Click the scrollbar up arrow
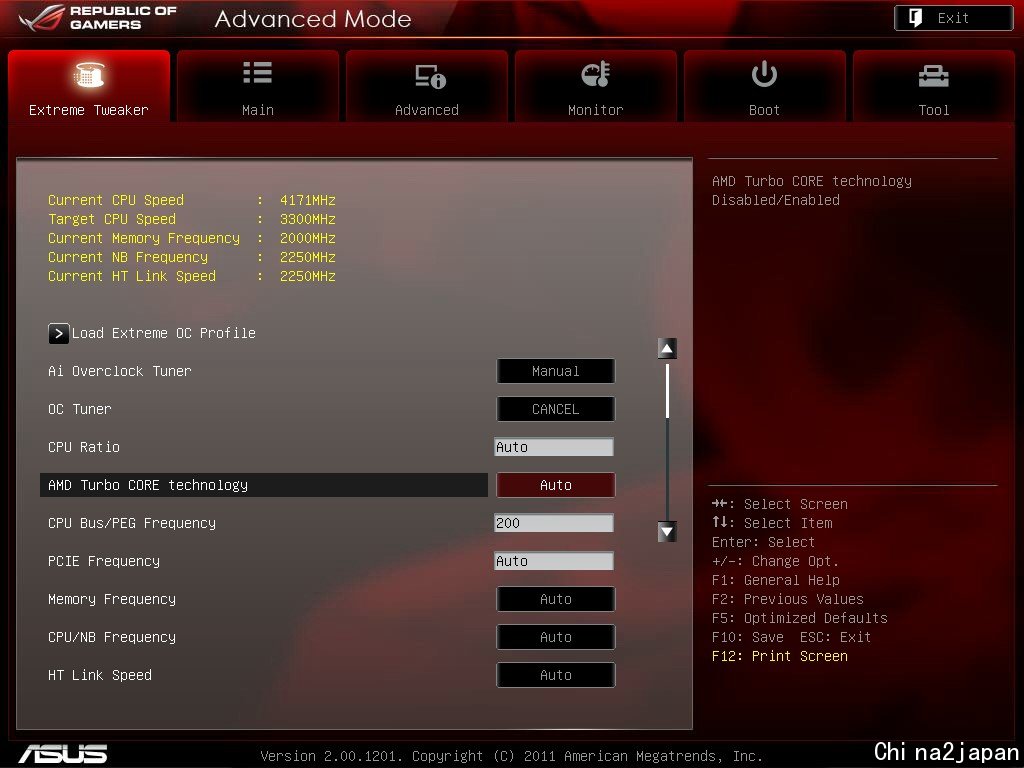The height and width of the screenshot is (768, 1024). tap(667, 349)
